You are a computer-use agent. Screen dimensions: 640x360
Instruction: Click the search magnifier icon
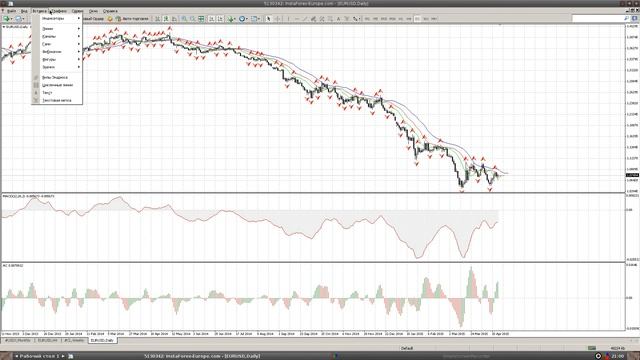click(x=626, y=18)
